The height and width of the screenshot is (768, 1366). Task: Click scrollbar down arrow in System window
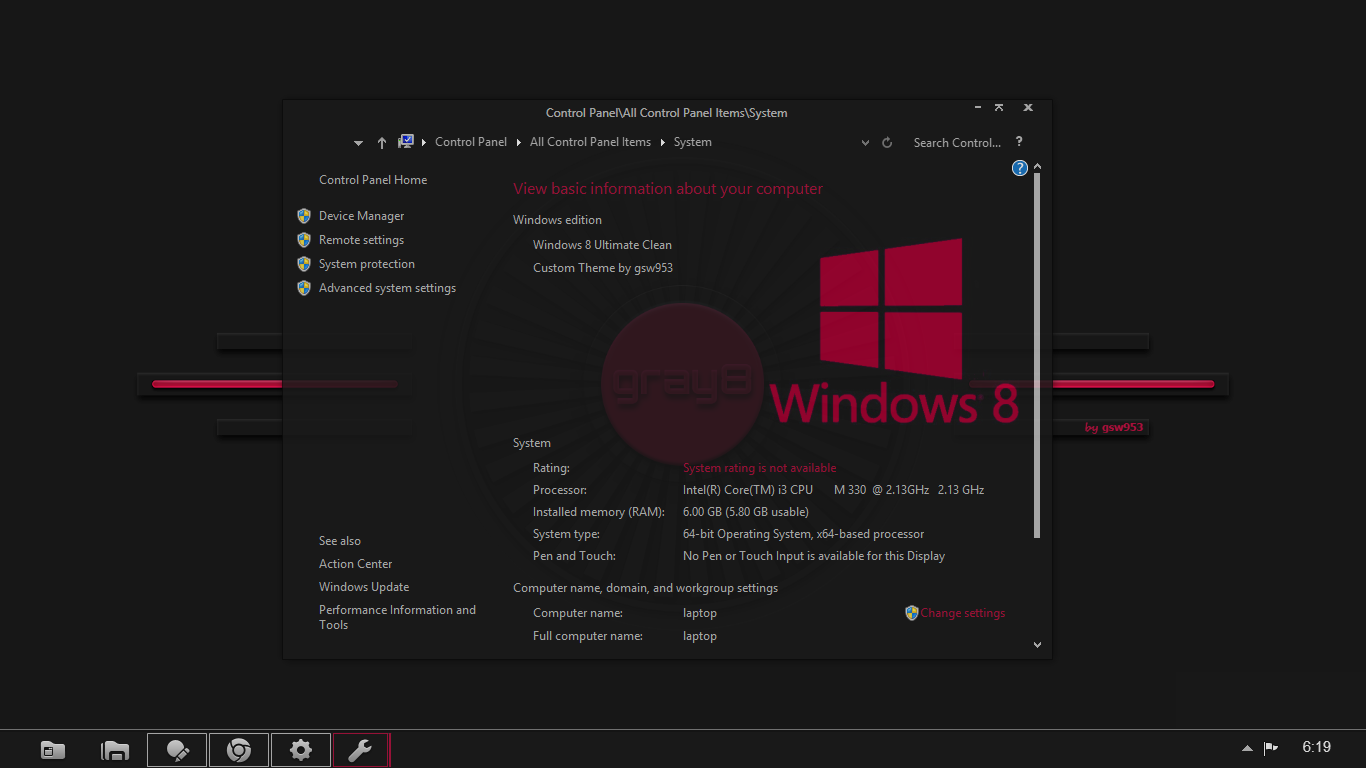tap(1037, 645)
